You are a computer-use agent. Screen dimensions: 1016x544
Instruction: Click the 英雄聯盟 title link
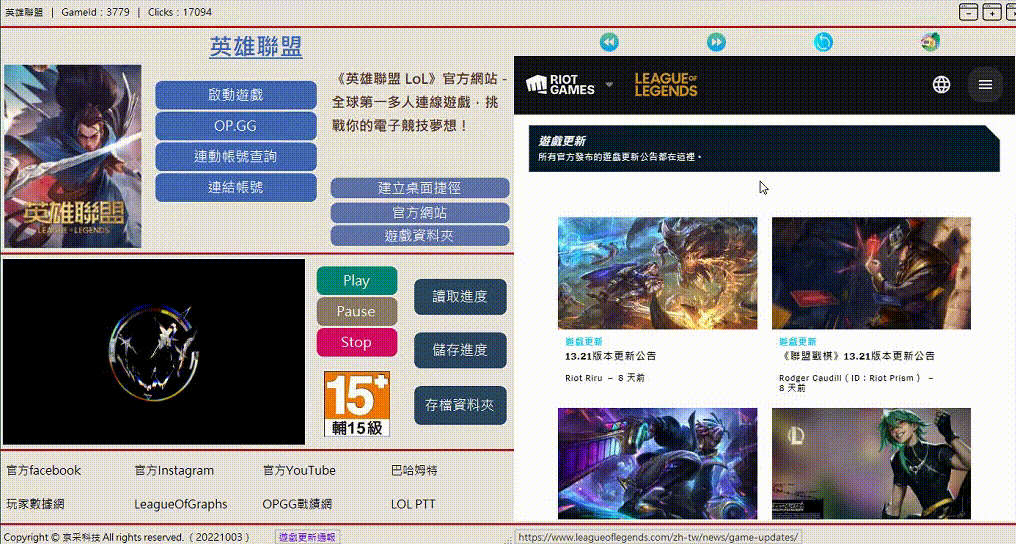coord(255,47)
